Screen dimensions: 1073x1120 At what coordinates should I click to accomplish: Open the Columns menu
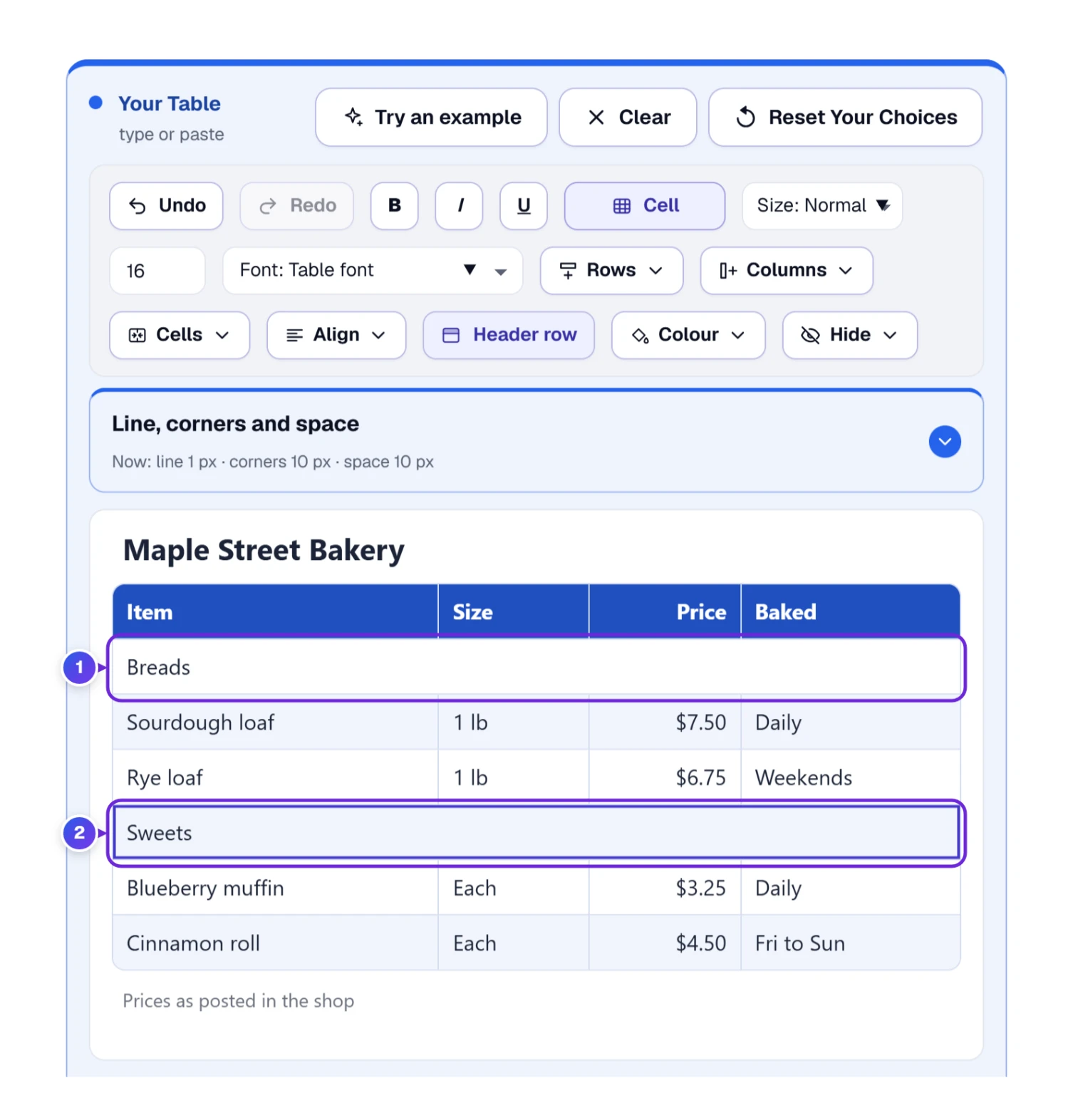pyautogui.click(x=787, y=271)
